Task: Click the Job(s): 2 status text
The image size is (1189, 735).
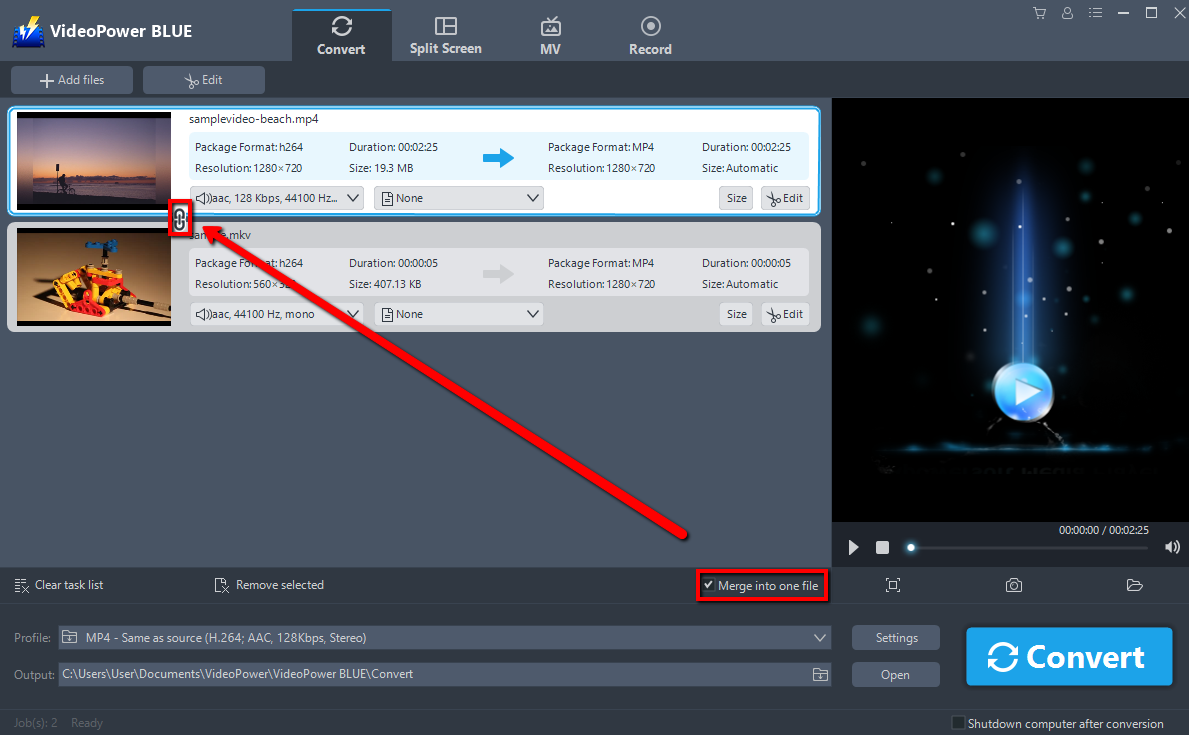Action: [36, 723]
